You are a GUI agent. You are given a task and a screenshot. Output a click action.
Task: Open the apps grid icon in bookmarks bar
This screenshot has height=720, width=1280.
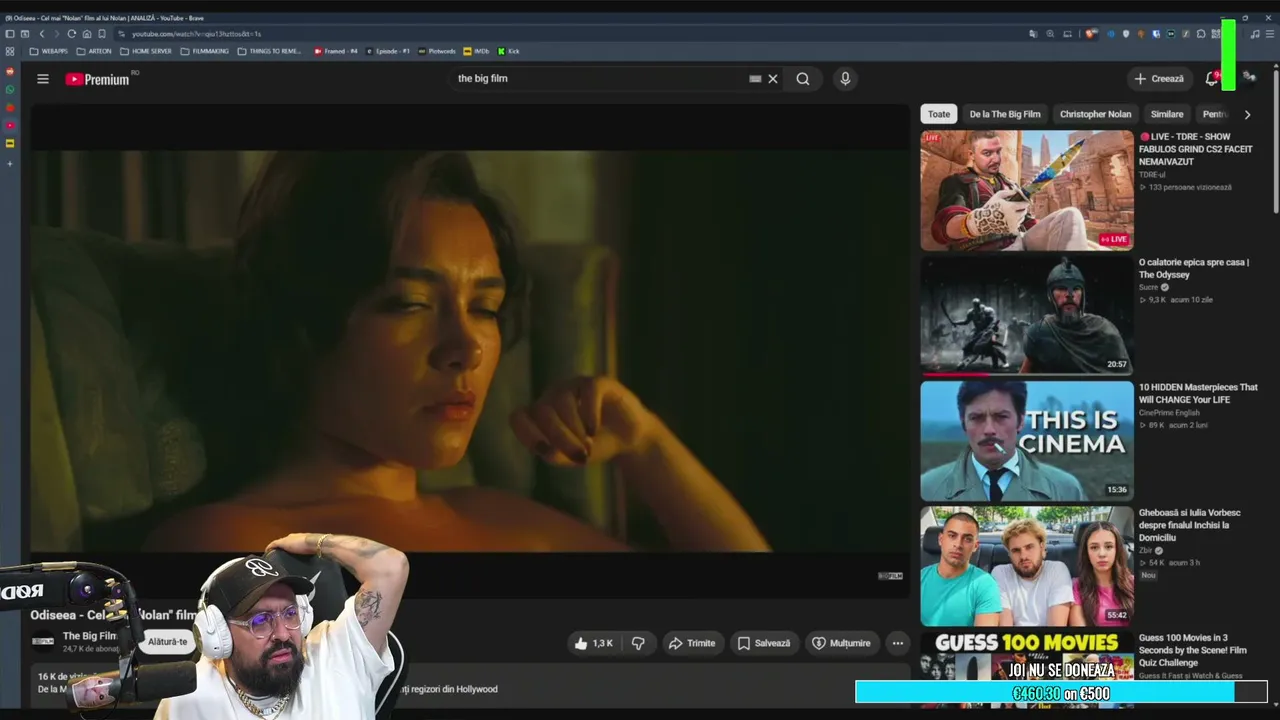(10, 51)
